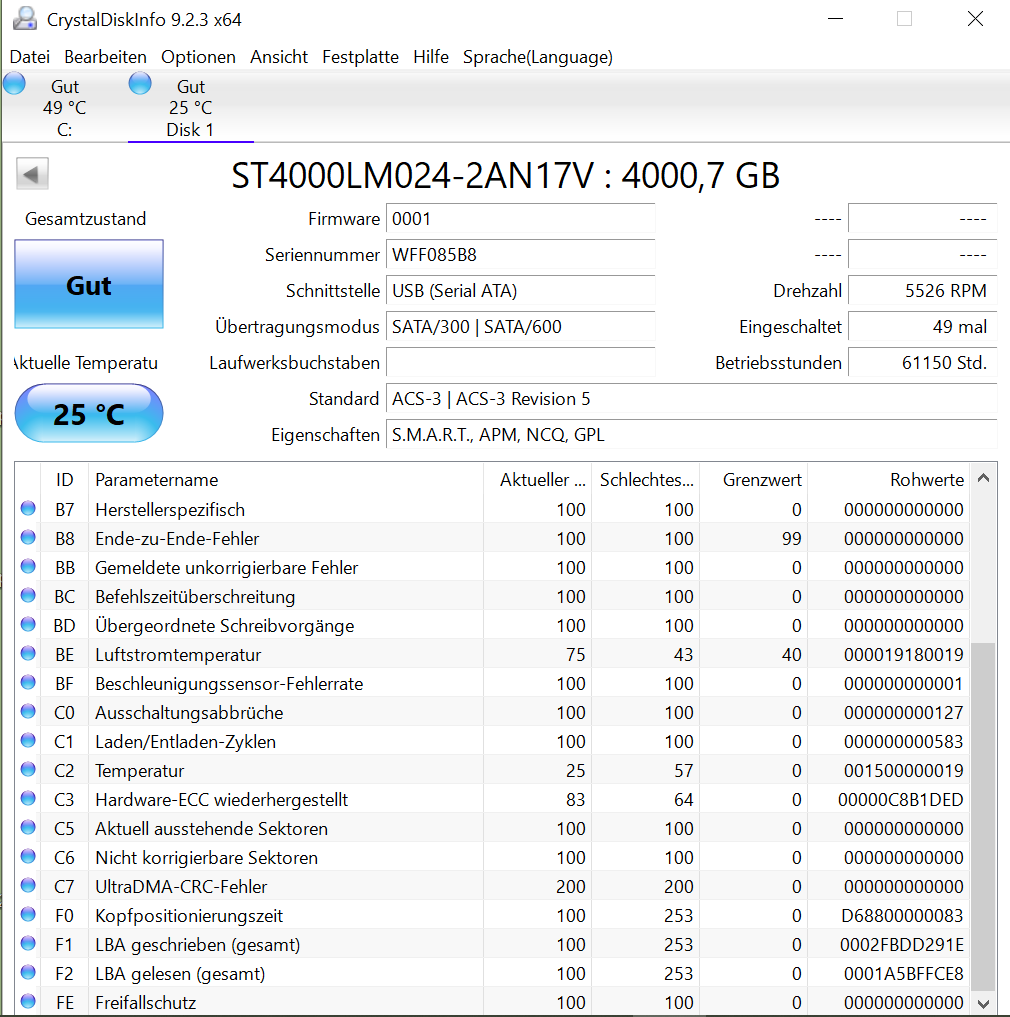Open the Hilfe menu

(431, 57)
